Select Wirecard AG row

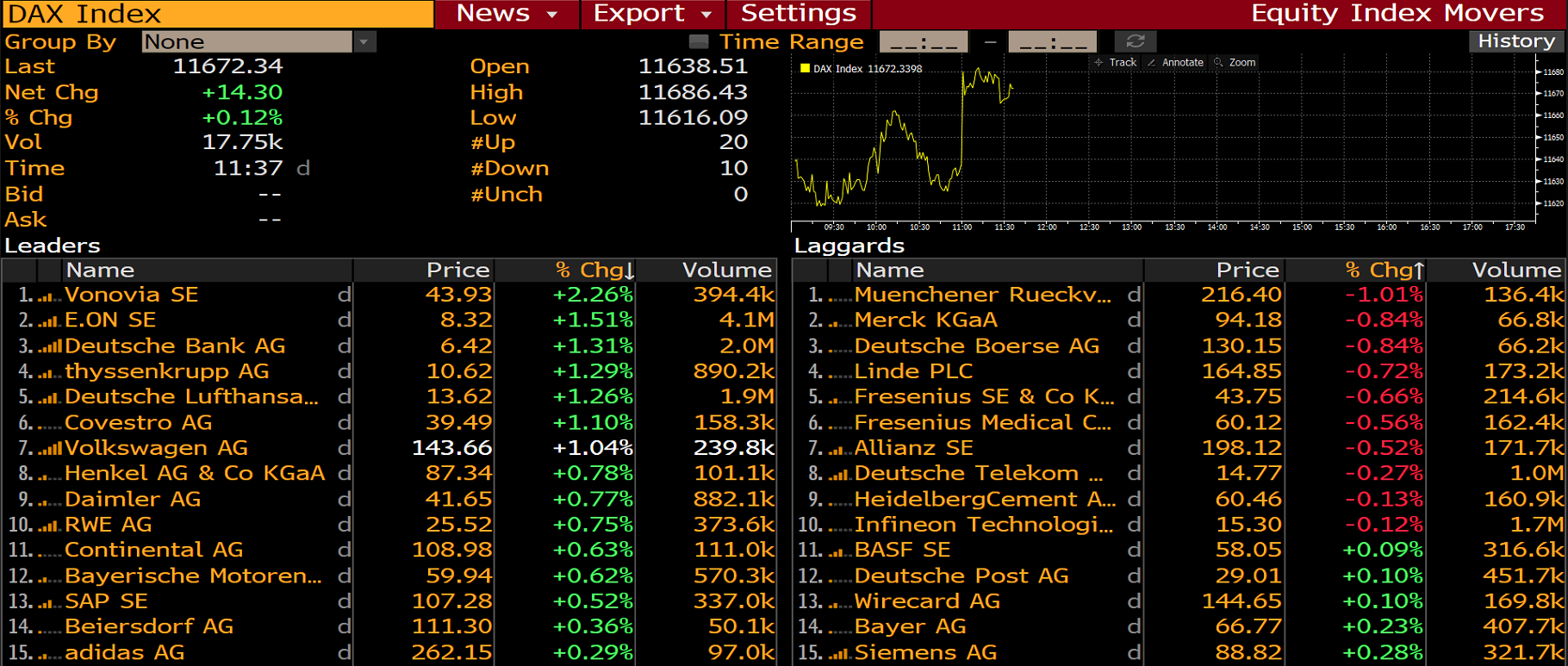1179,602
